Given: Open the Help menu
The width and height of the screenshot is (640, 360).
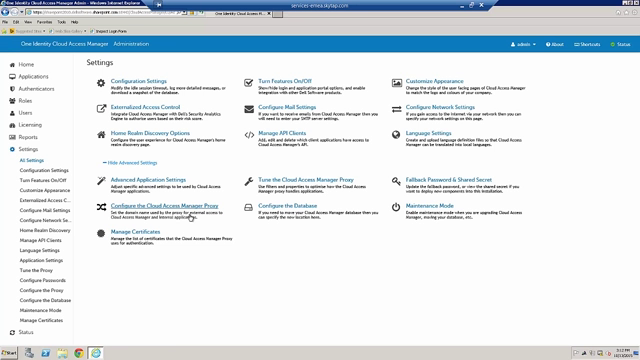Looking at the screenshot, I should pos(74,22).
